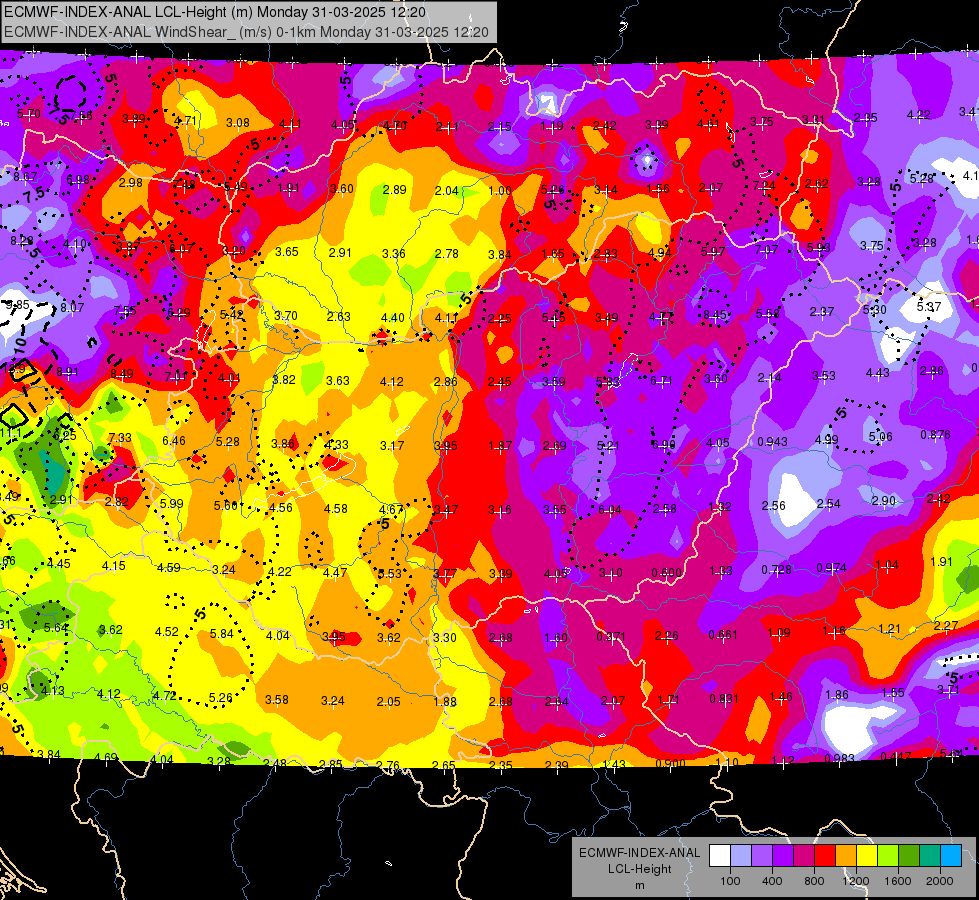Click the legend title 'ECMWF-INDEX-ANAL'
Viewport: 979px width, 900px height.
click(x=639, y=853)
